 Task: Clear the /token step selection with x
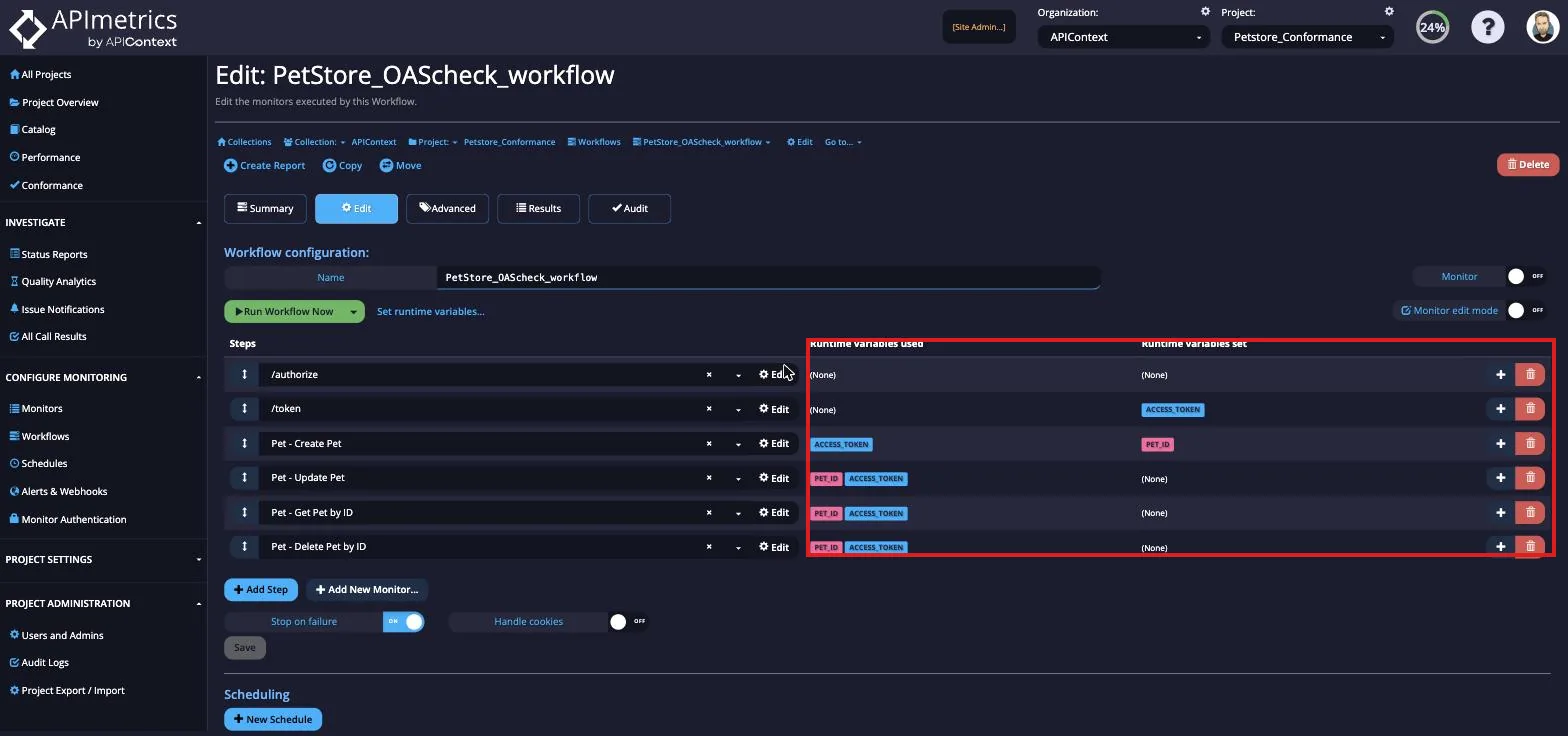[709, 409]
